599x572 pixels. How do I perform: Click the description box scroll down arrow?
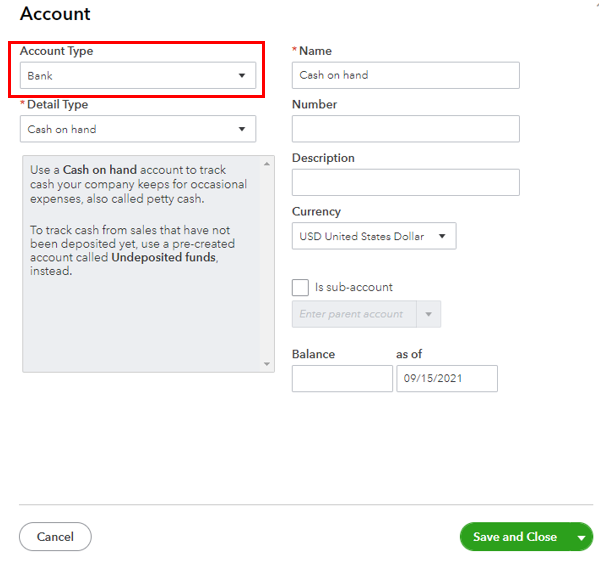point(267,364)
